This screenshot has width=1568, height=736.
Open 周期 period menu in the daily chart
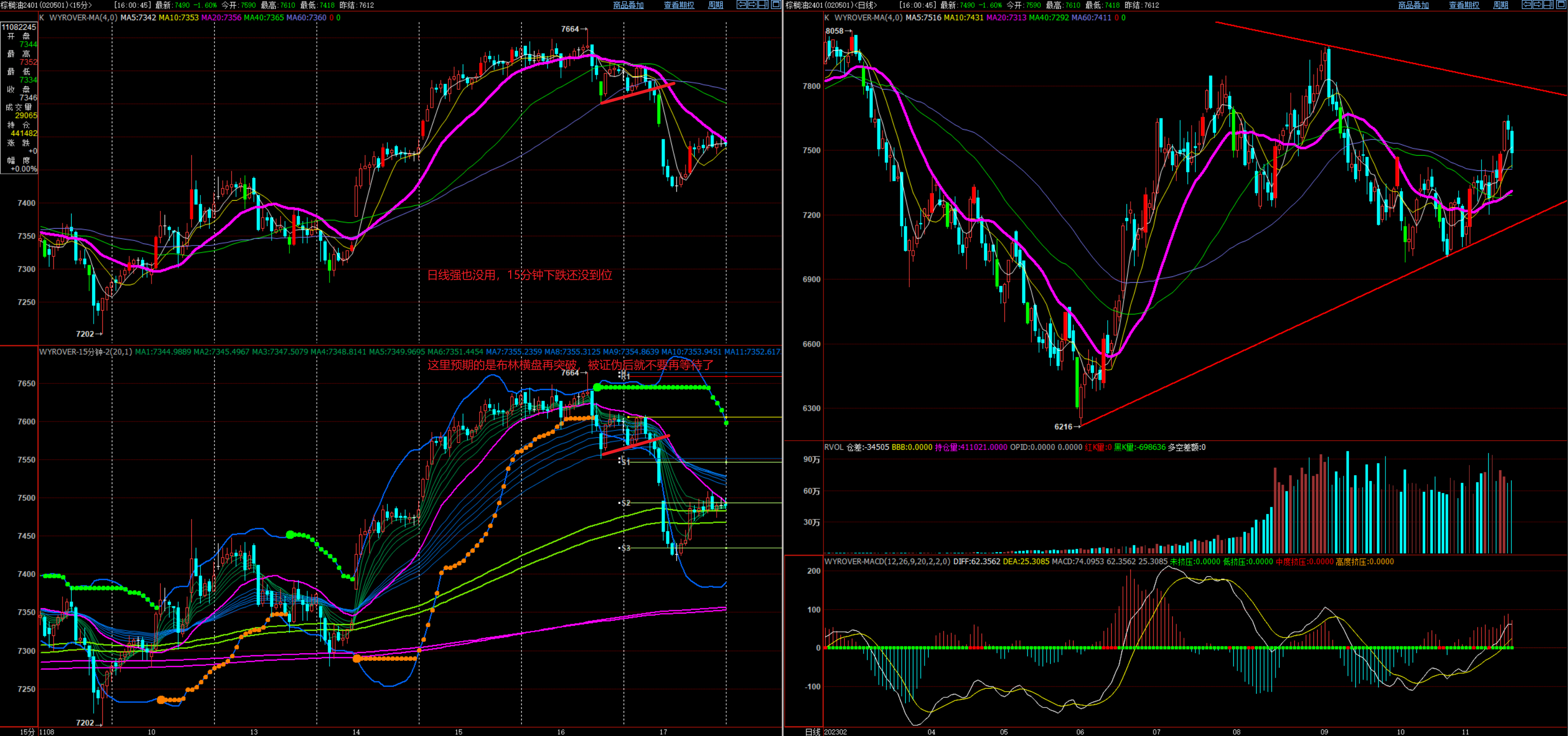pyautogui.click(x=1500, y=5)
